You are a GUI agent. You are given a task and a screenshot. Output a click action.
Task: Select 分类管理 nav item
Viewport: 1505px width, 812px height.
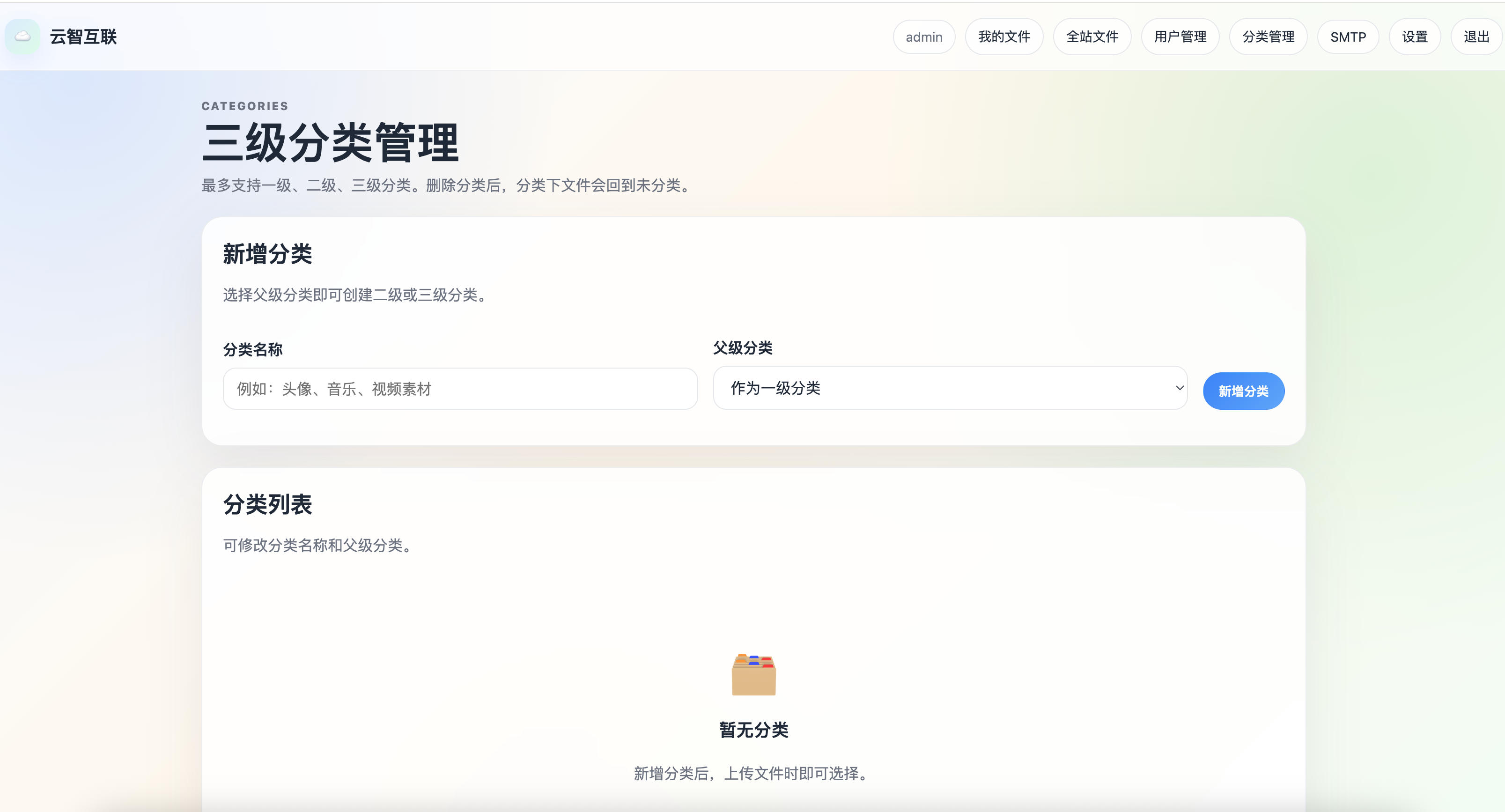pos(1268,37)
